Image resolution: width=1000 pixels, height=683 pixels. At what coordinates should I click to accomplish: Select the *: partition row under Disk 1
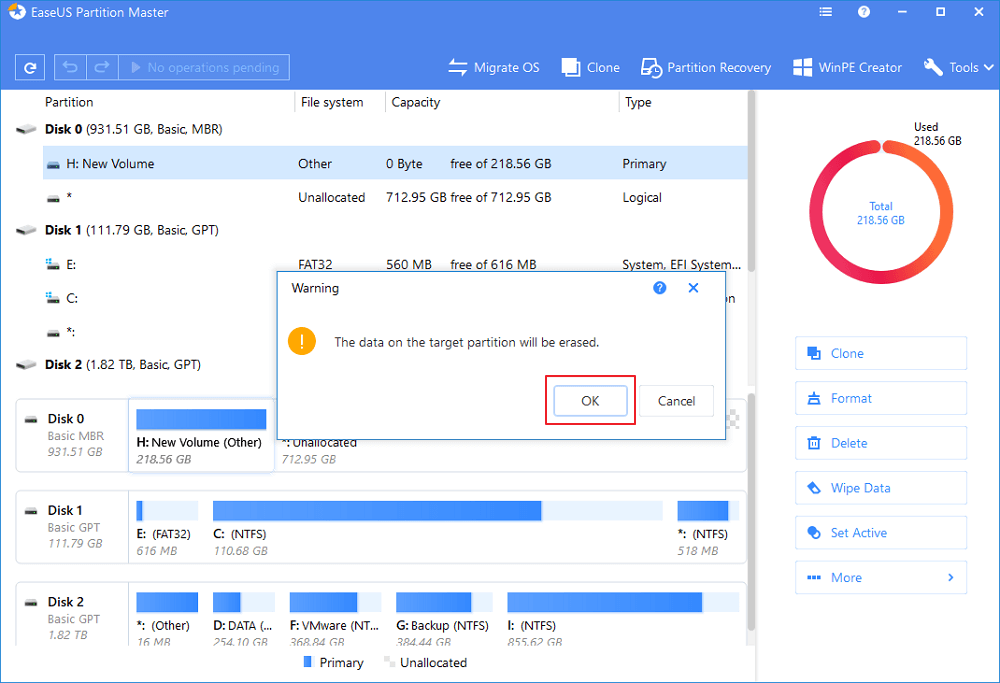point(159,332)
